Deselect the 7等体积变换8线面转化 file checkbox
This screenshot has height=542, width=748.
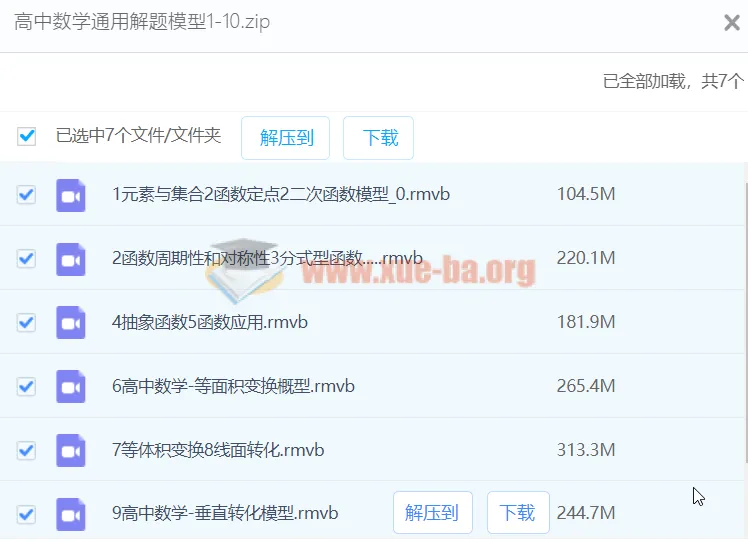point(27,450)
